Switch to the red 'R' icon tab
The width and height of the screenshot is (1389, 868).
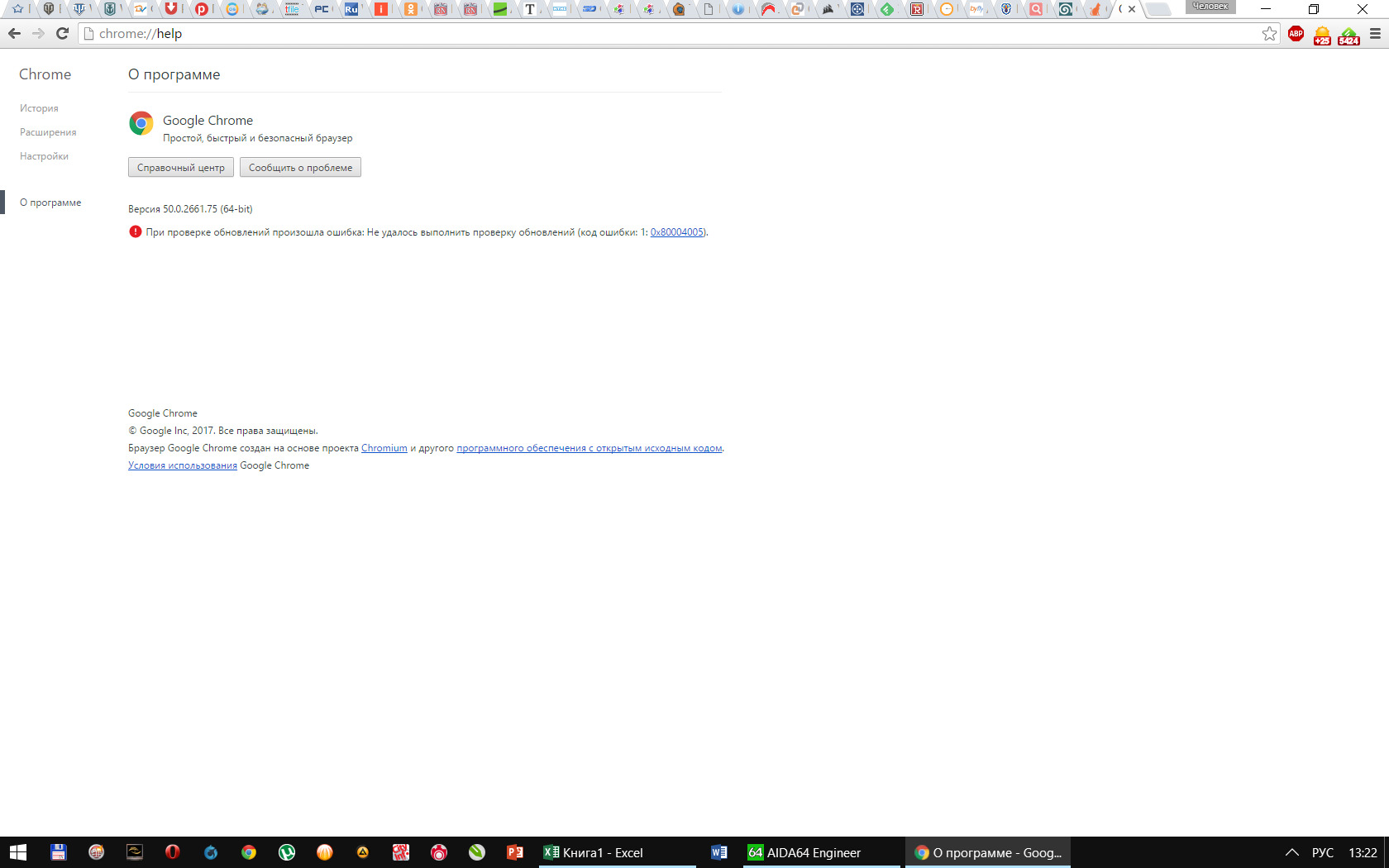click(917, 9)
